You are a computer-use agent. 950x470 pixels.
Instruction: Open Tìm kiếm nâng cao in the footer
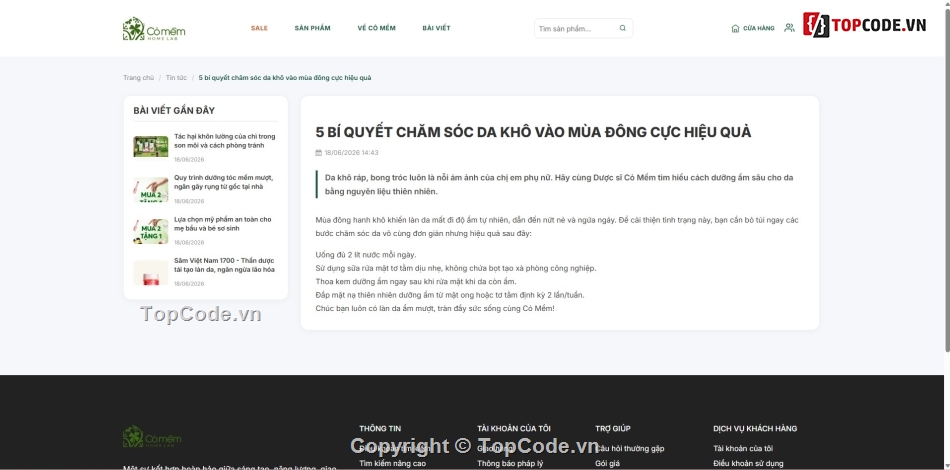coord(393,464)
